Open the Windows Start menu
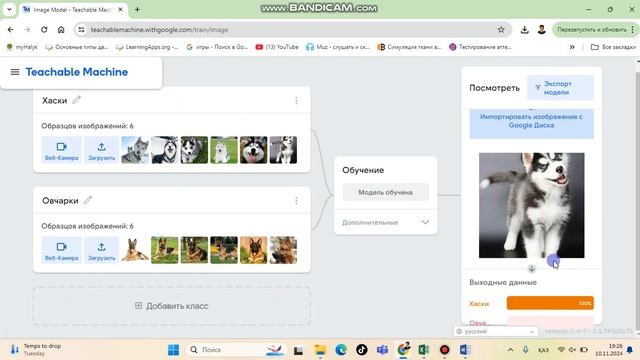Screen dimensions: 640x360 click(x=173, y=350)
